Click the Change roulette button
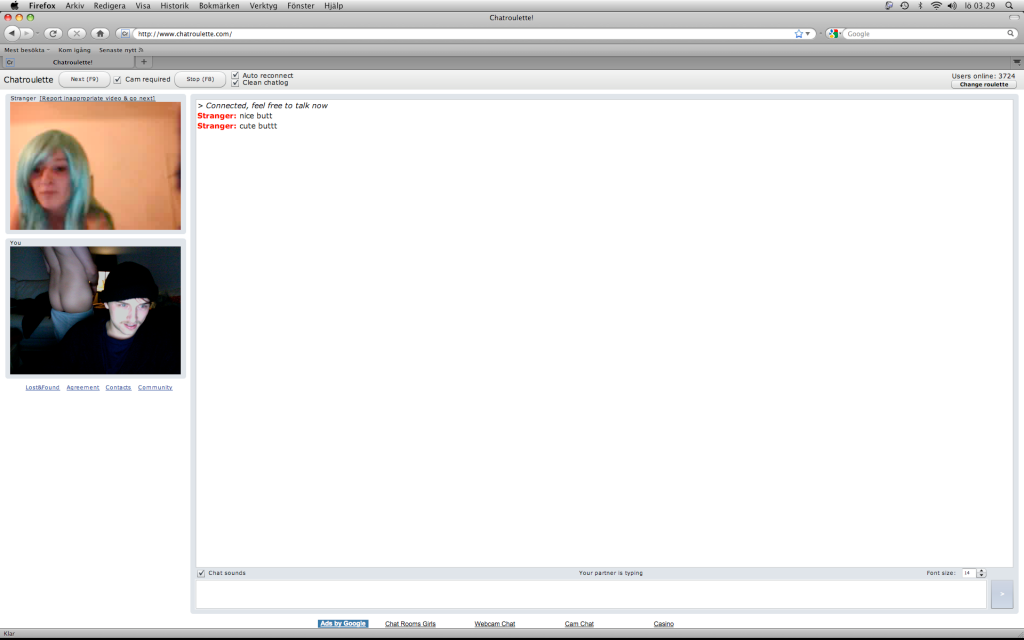The height and width of the screenshot is (640, 1024). [x=984, y=84]
